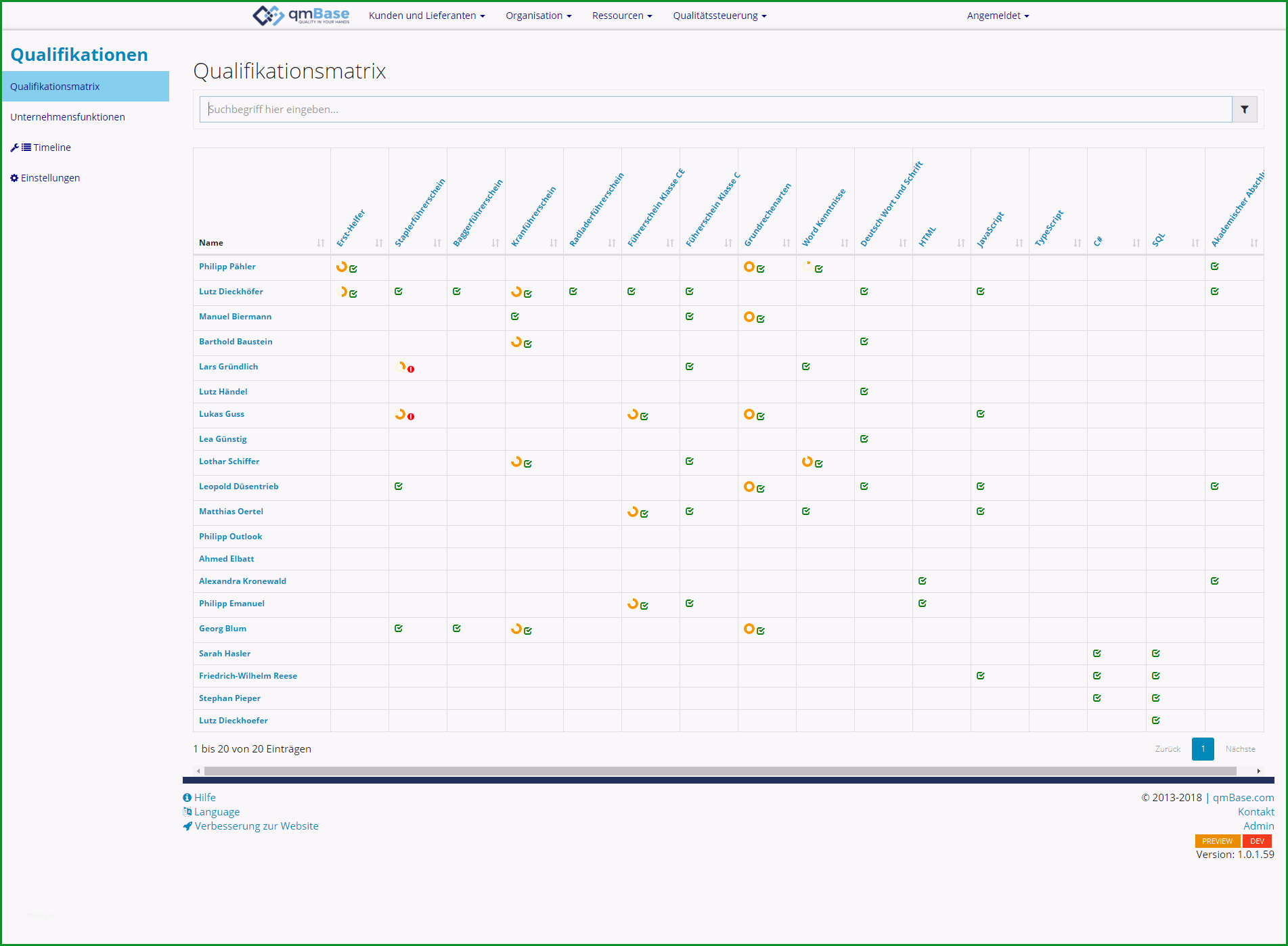
Task: Go to pagination page 1
Action: (1203, 749)
